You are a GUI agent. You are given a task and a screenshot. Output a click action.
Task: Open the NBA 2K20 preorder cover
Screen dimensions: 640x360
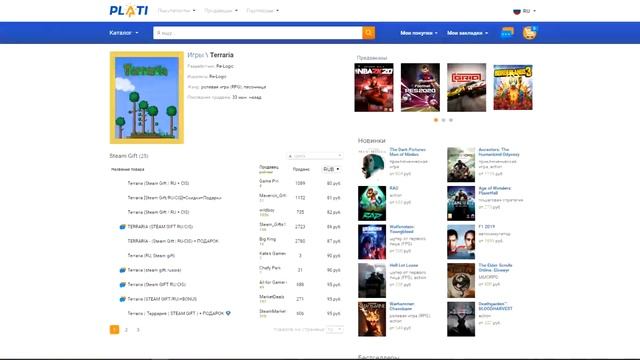[x=374, y=87]
